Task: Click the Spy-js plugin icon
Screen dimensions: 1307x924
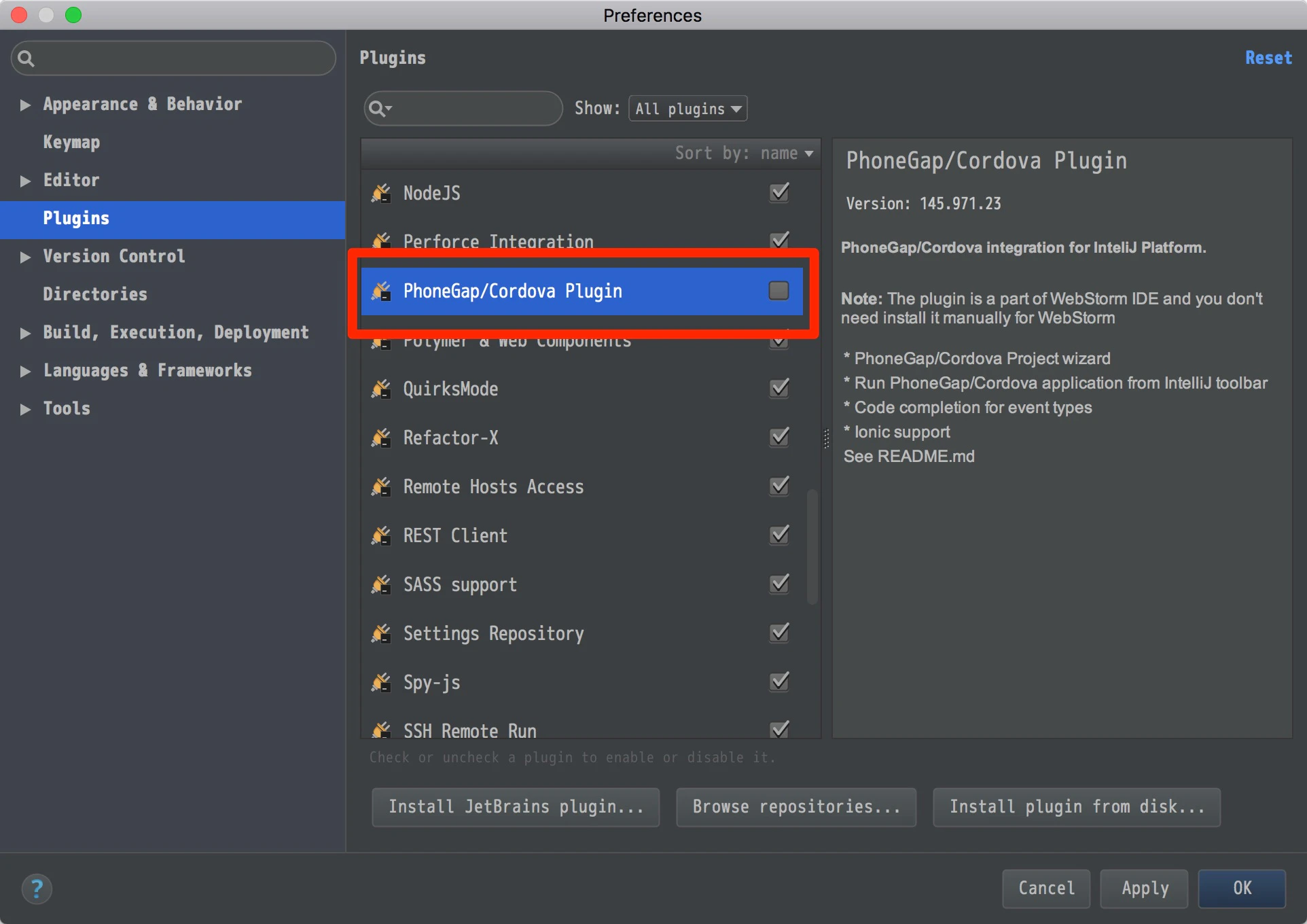Action: point(381,683)
